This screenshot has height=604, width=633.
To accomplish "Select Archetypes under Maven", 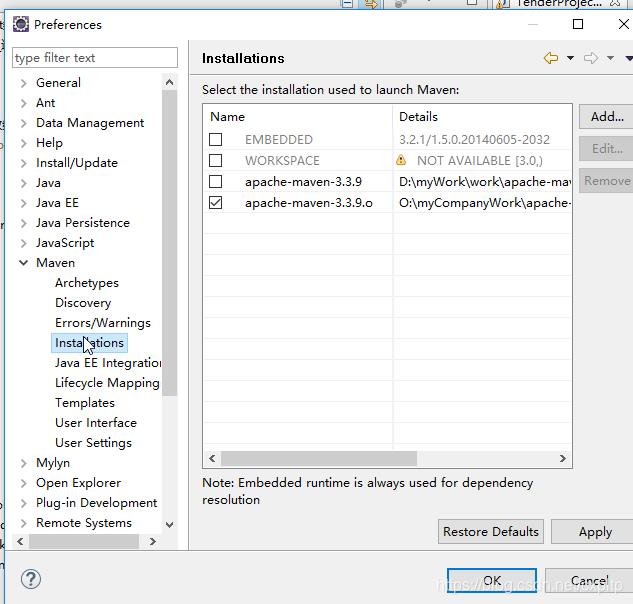I will tap(87, 283).
